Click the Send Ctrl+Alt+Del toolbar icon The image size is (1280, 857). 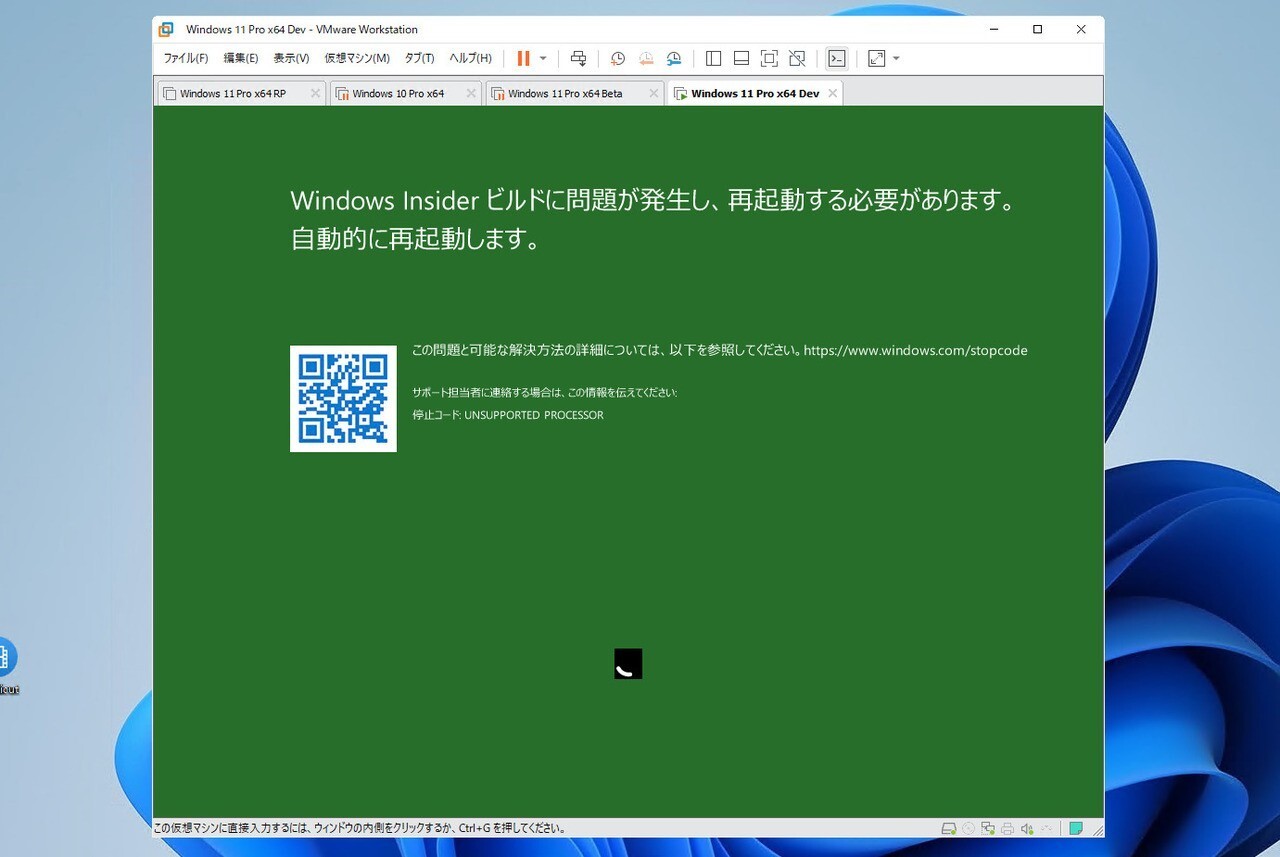point(578,59)
